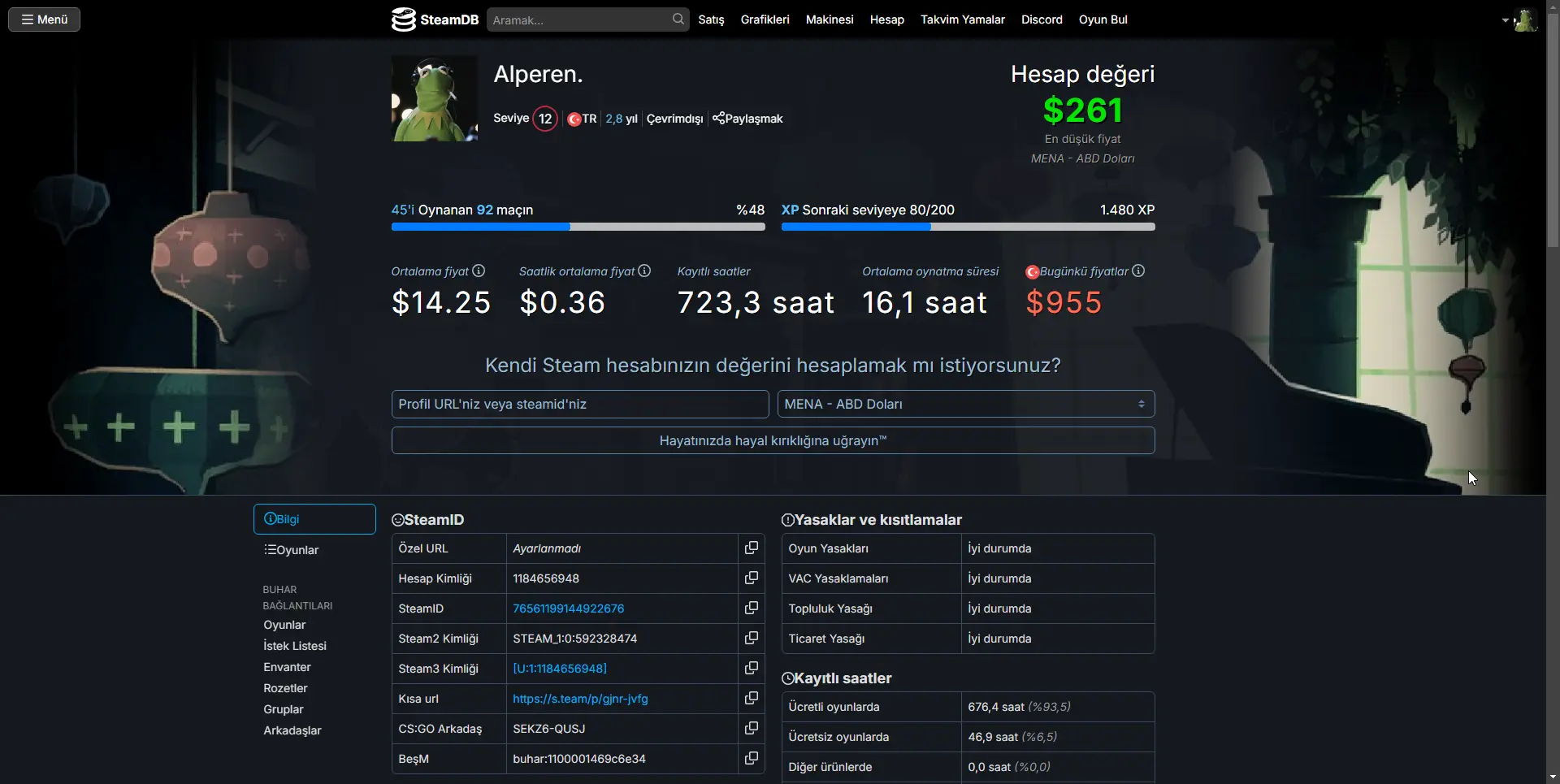Click the $955 today's prices value
The height and width of the screenshot is (784, 1560).
pyautogui.click(x=1064, y=302)
